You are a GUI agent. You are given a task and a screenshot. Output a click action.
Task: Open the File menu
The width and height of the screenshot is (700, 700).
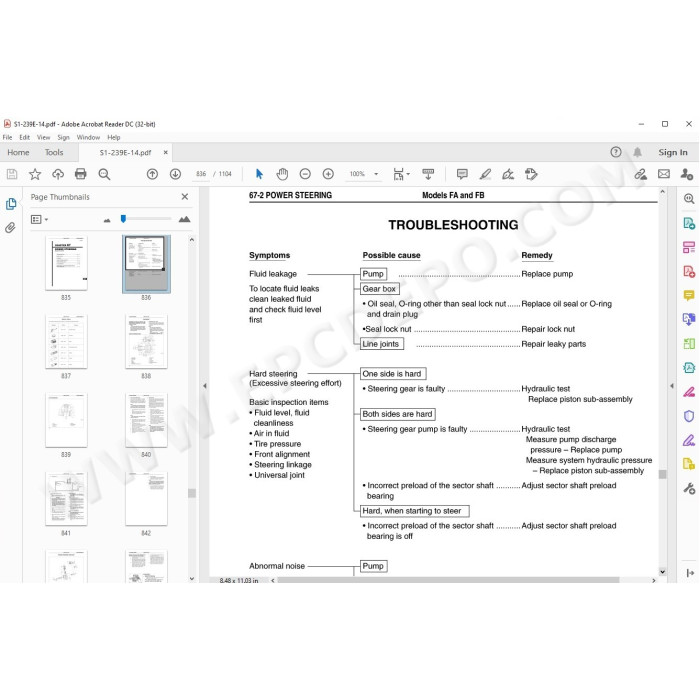(7, 138)
